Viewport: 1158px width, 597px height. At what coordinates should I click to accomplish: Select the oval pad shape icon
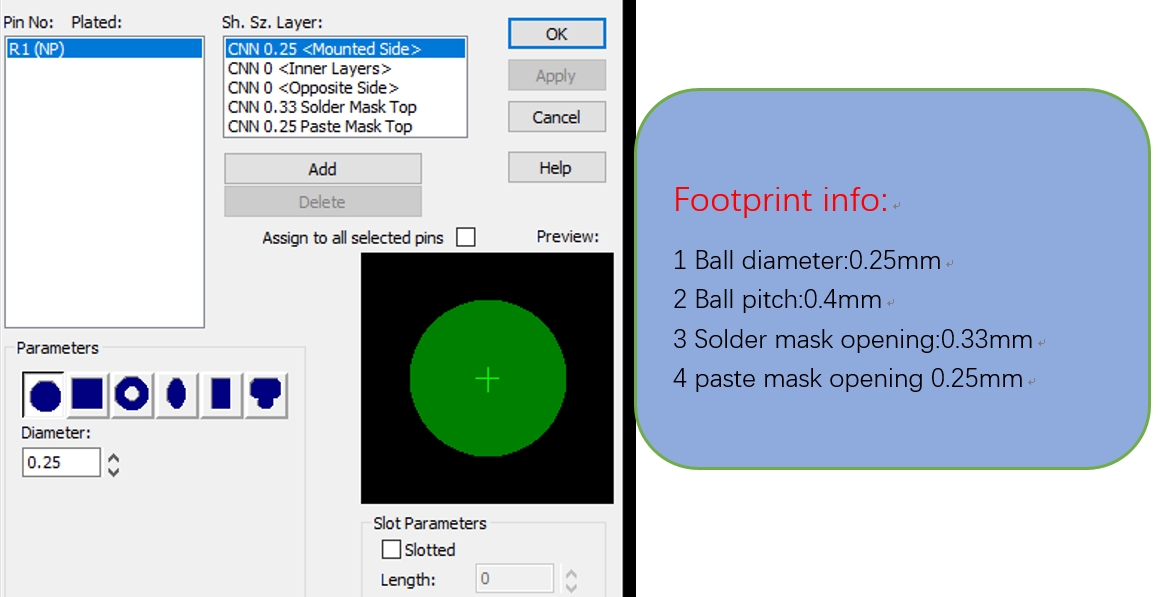[x=176, y=393]
